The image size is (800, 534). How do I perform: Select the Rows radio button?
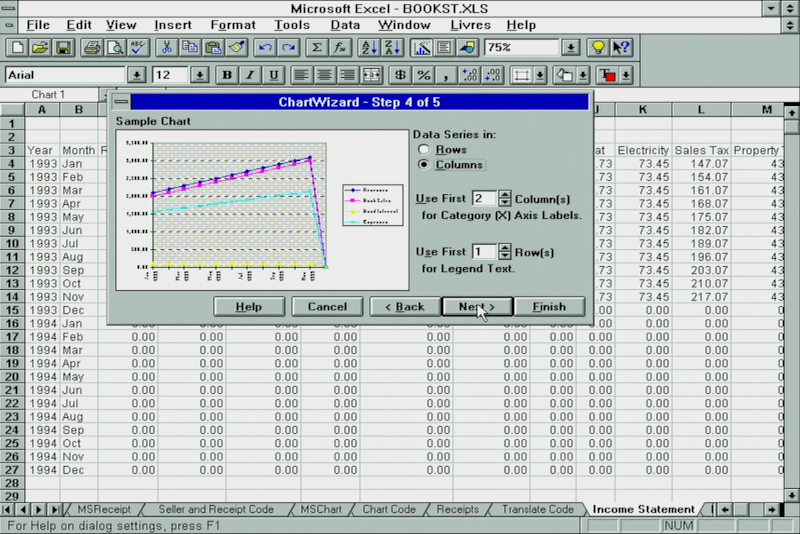coord(424,149)
